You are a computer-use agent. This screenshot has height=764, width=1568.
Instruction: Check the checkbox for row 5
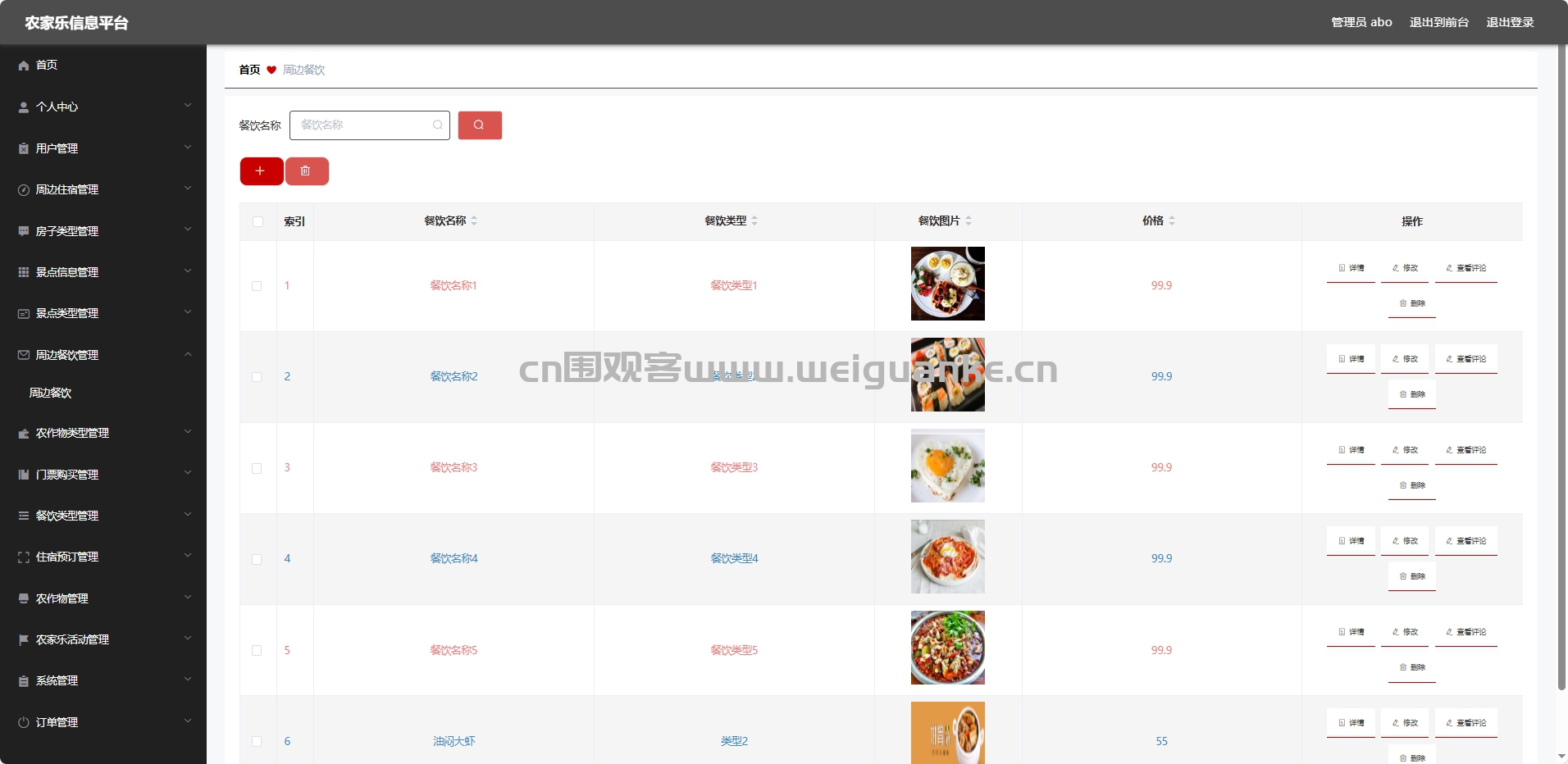(x=257, y=650)
